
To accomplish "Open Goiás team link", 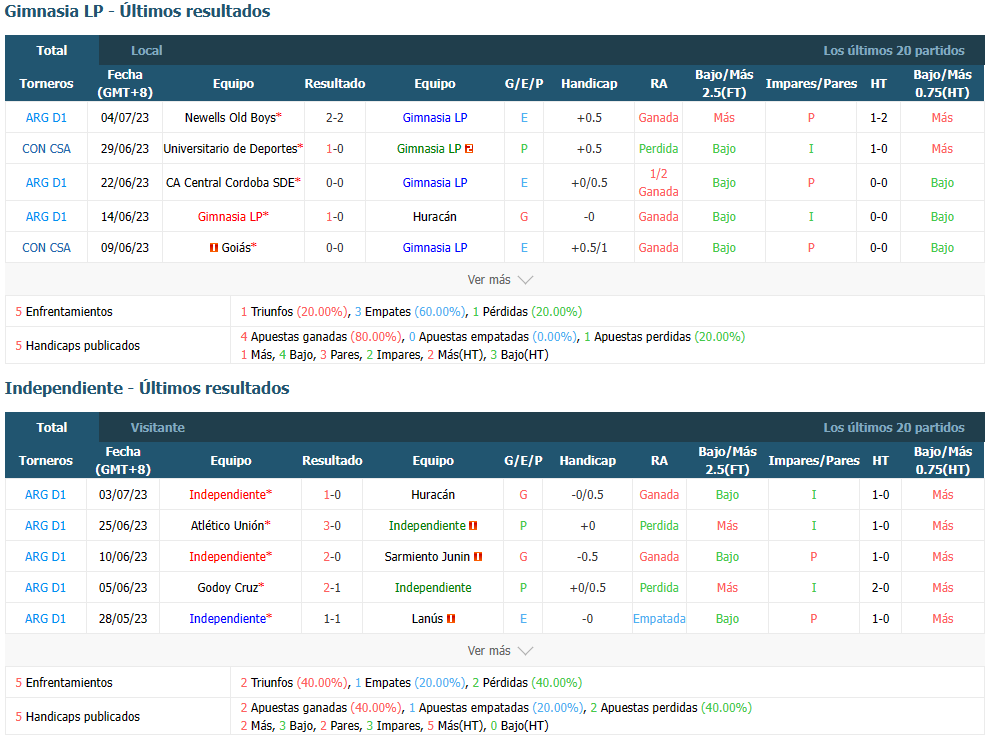I will coord(236,248).
